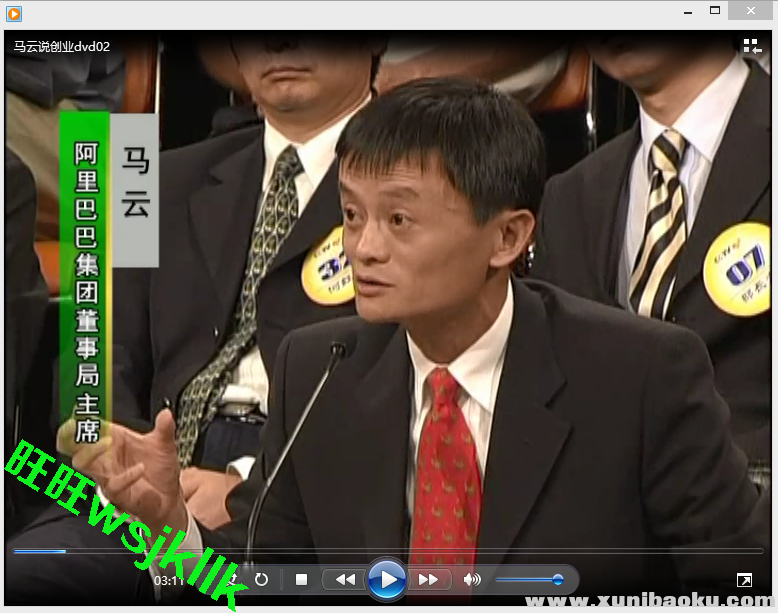Click the 03:11 elapsed time display
Viewport: 778px width, 613px height.
pyautogui.click(x=168, y=579)
